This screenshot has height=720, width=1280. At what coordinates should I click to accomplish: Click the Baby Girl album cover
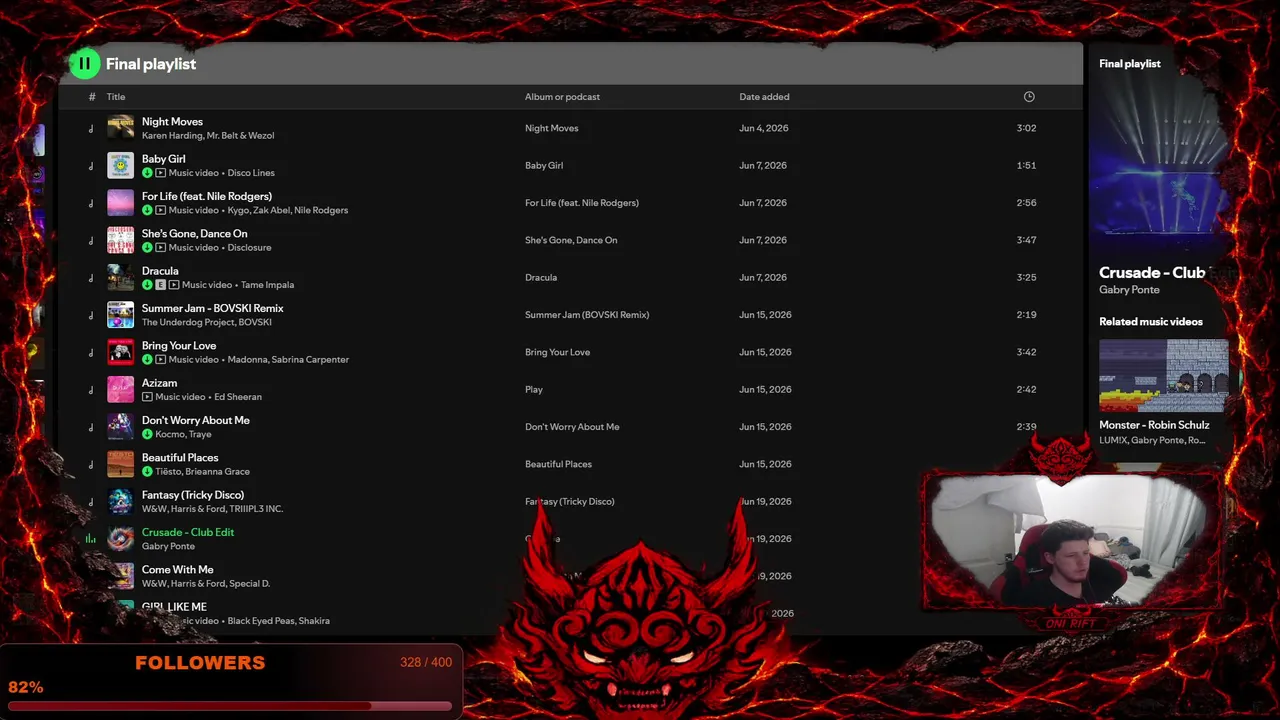[x=120, y=165]
